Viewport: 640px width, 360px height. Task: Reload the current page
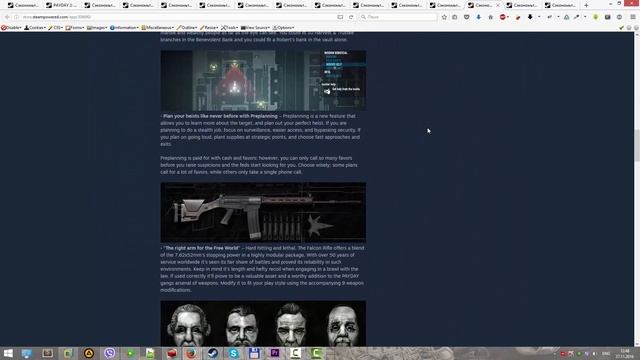(x=351, y=17)
